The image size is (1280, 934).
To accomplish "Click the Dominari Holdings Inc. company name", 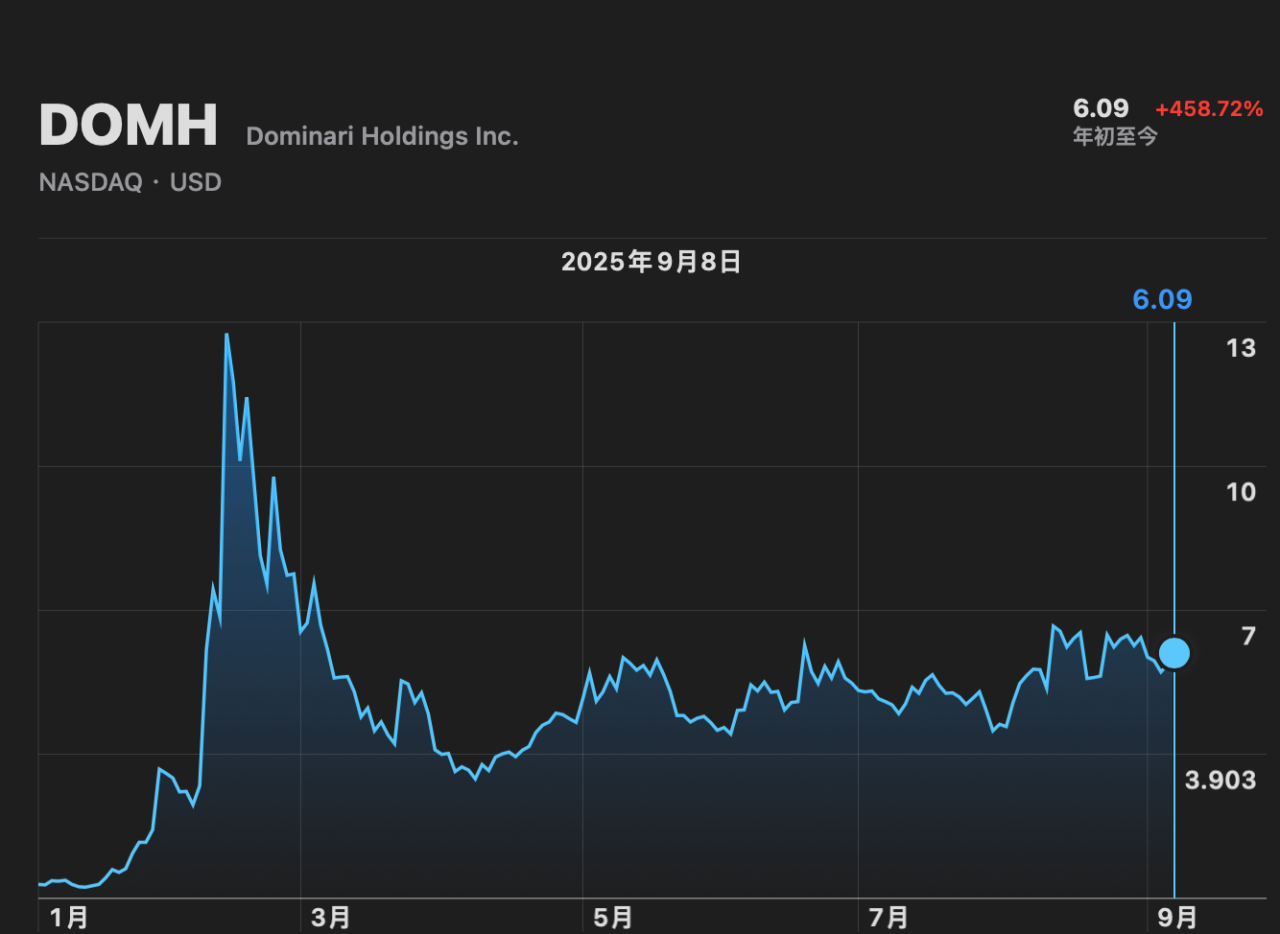I will click(382, 136).
